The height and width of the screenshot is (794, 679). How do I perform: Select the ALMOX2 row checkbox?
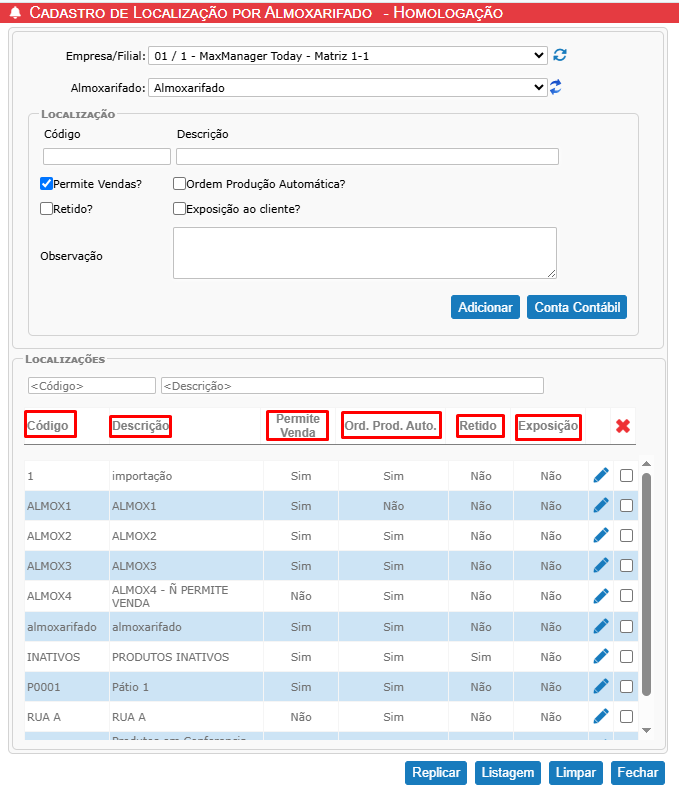pyautogui.click(x=626, y=536)
